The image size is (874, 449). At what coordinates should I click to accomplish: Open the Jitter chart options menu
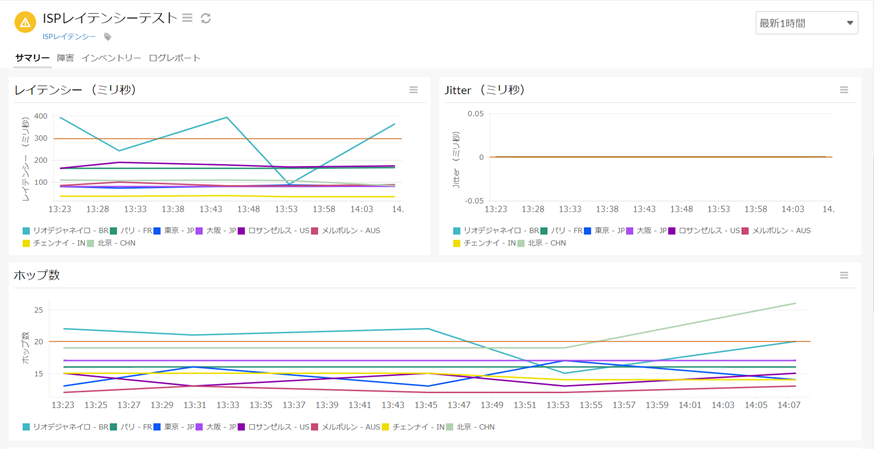(844, 90)
